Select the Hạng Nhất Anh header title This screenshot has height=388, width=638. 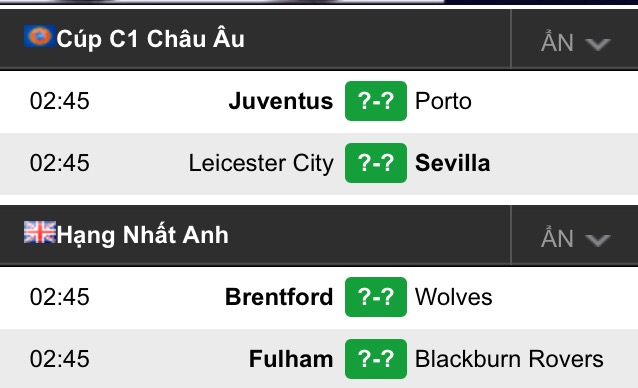pyautogui.click(x=142, y=235)
